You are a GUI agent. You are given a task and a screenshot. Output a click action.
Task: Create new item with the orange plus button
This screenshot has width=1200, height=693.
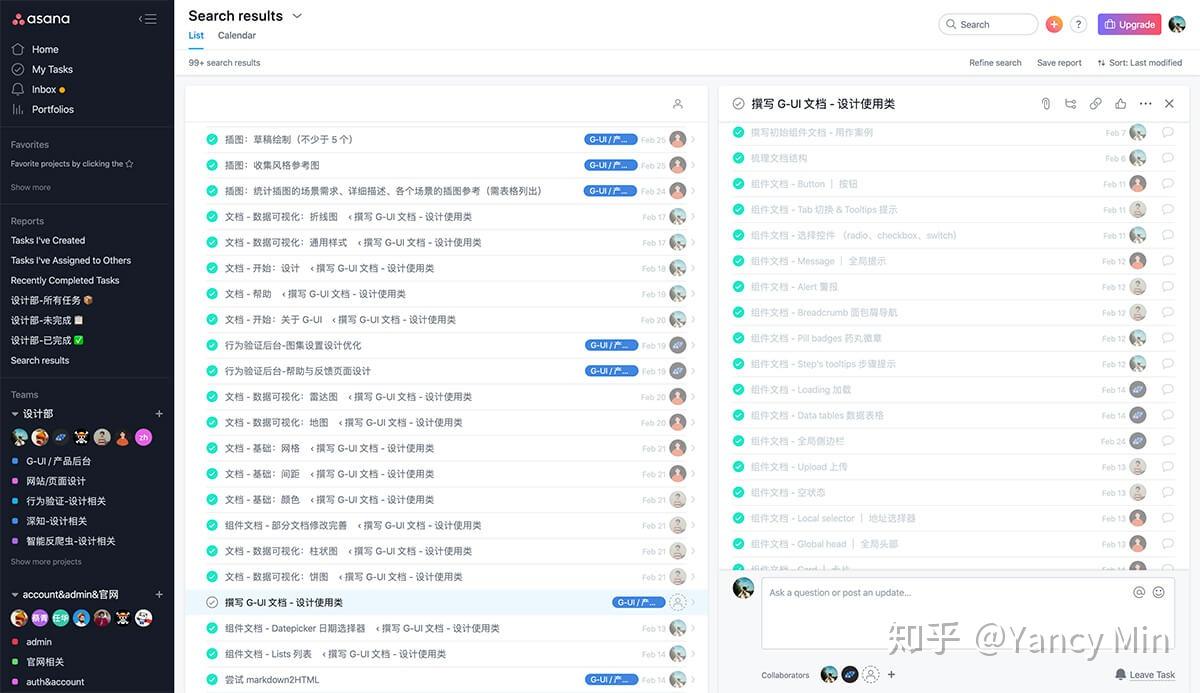pyautogui.click(x=1056, y=23)
